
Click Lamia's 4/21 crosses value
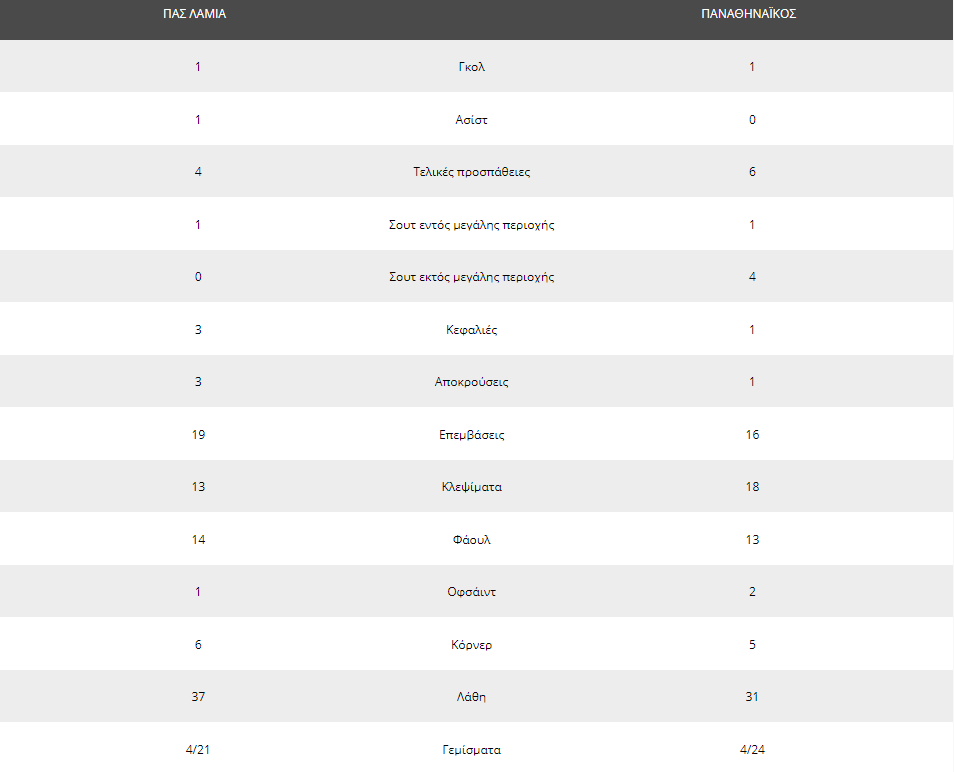(x=198, y=750)
